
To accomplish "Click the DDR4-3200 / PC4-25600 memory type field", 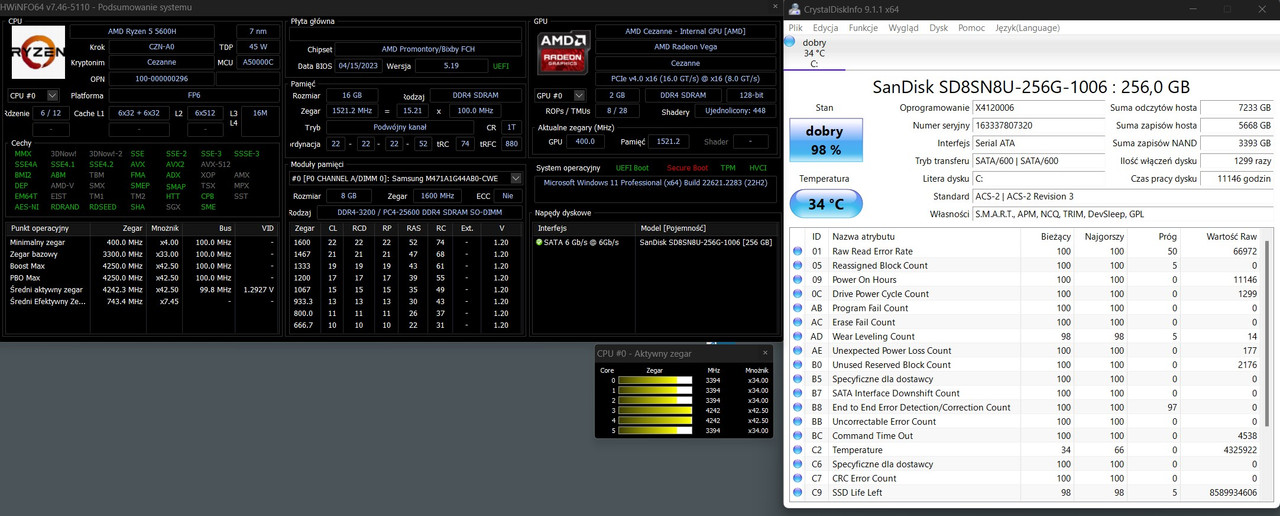I will [418, 213].
